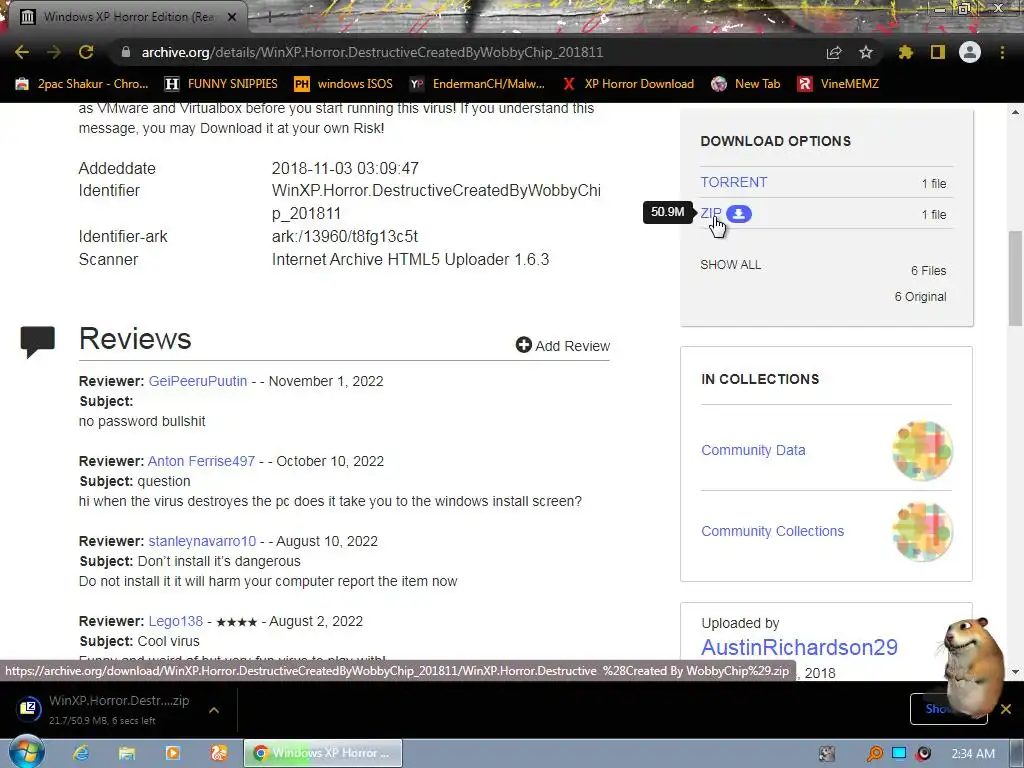Click the magnifier icon in system tray
The image size is (1024, 768).
[874, 754]
